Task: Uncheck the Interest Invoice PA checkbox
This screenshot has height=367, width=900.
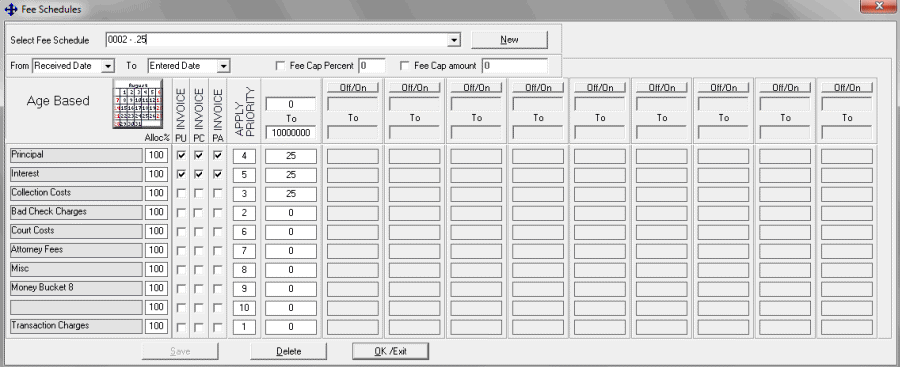Action: pyautogui.click(x=218, y=175)
